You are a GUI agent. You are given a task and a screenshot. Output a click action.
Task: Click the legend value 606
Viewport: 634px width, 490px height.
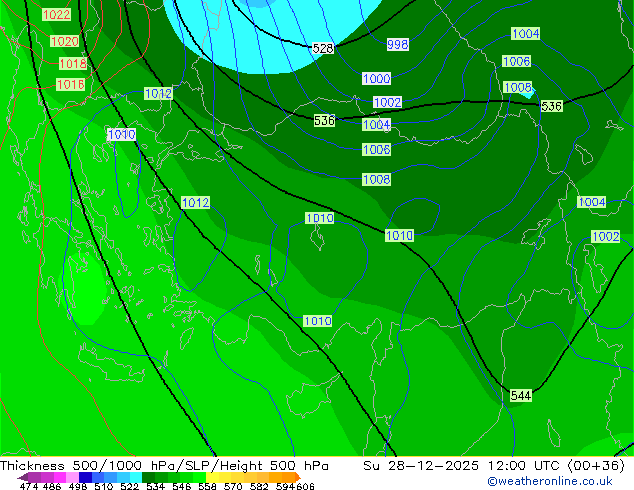[x=305, y=486]
